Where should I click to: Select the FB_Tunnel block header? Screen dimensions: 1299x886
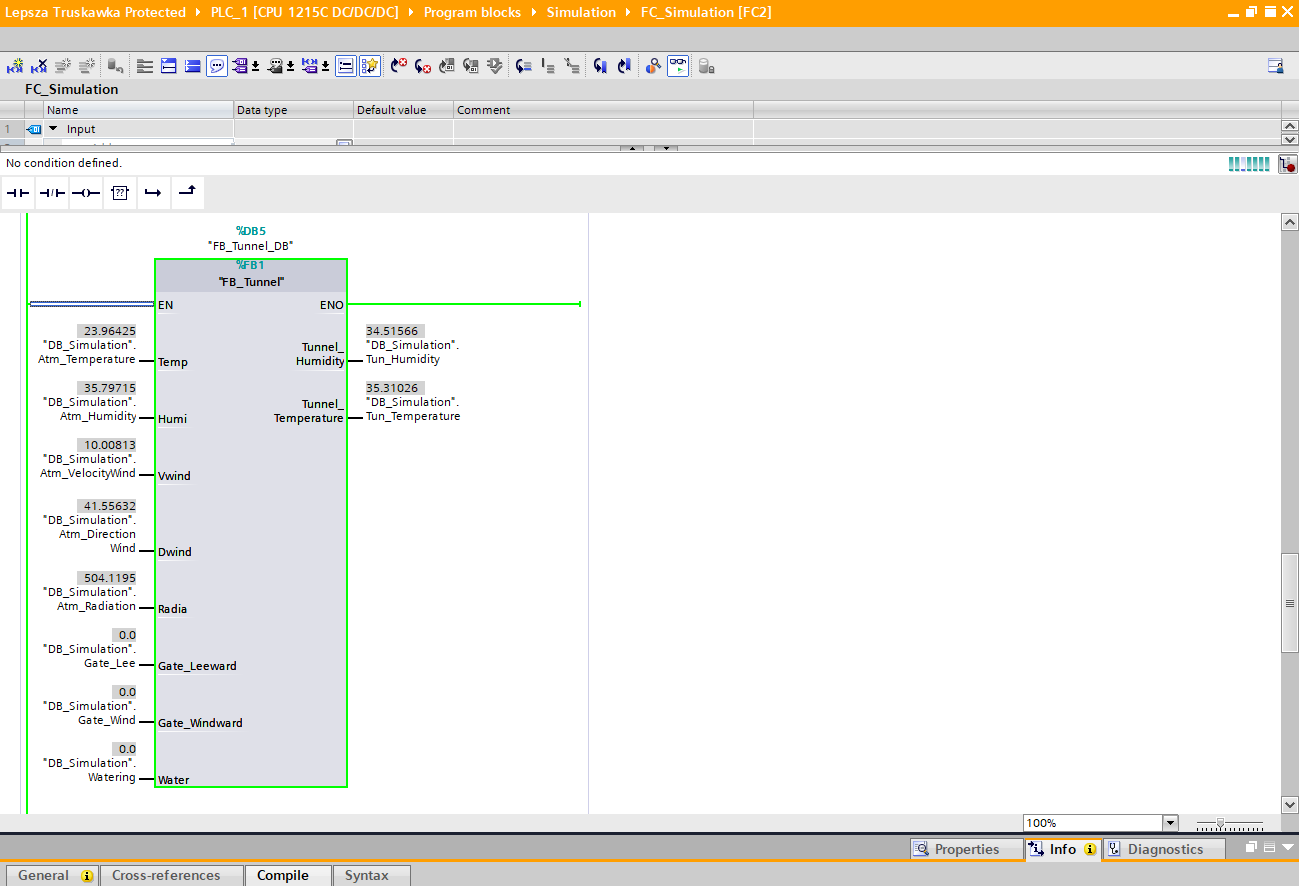tap(251, 282)
